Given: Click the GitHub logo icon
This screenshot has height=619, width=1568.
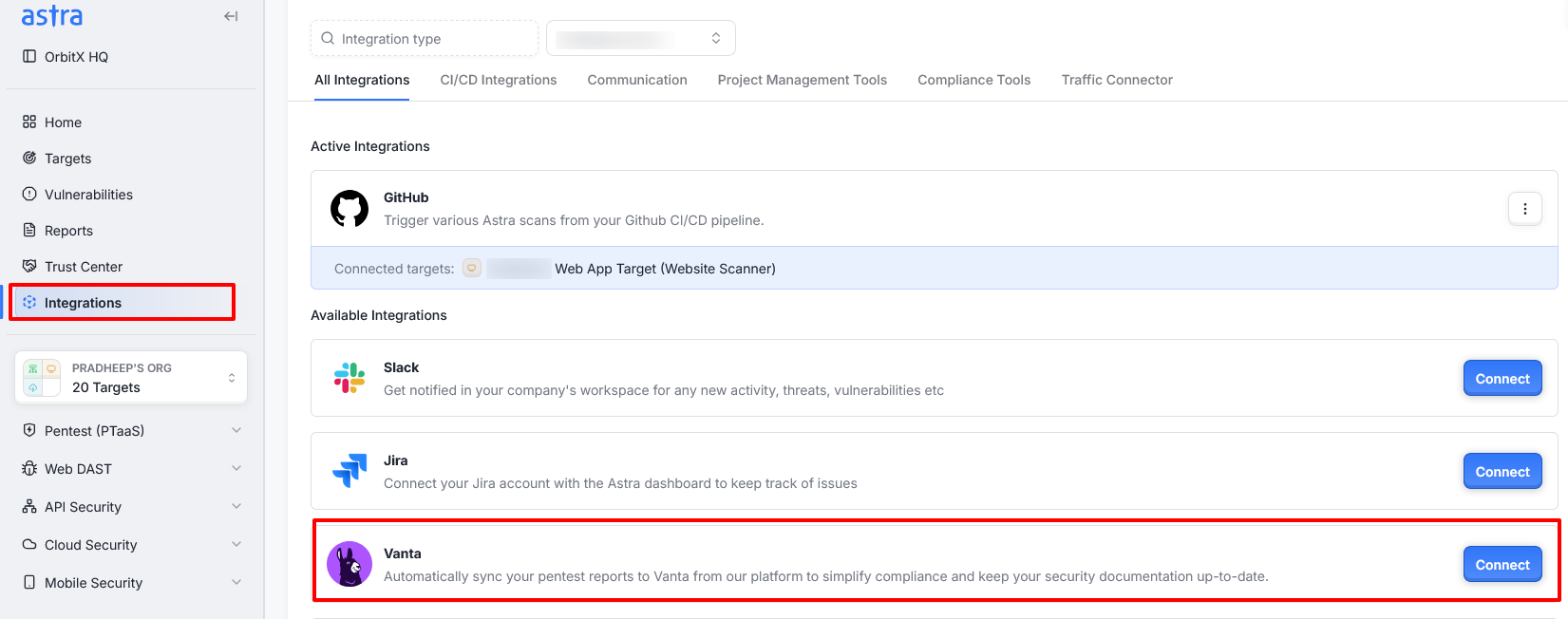Looking at the screenshot, I should 349,209.
